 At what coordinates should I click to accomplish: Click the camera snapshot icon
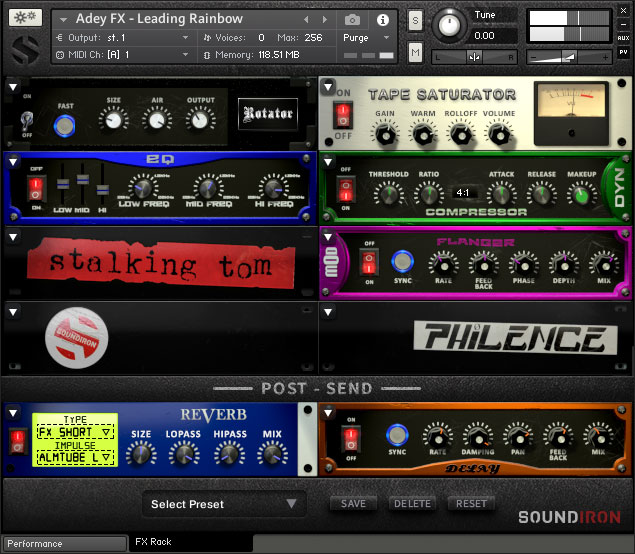352,19
